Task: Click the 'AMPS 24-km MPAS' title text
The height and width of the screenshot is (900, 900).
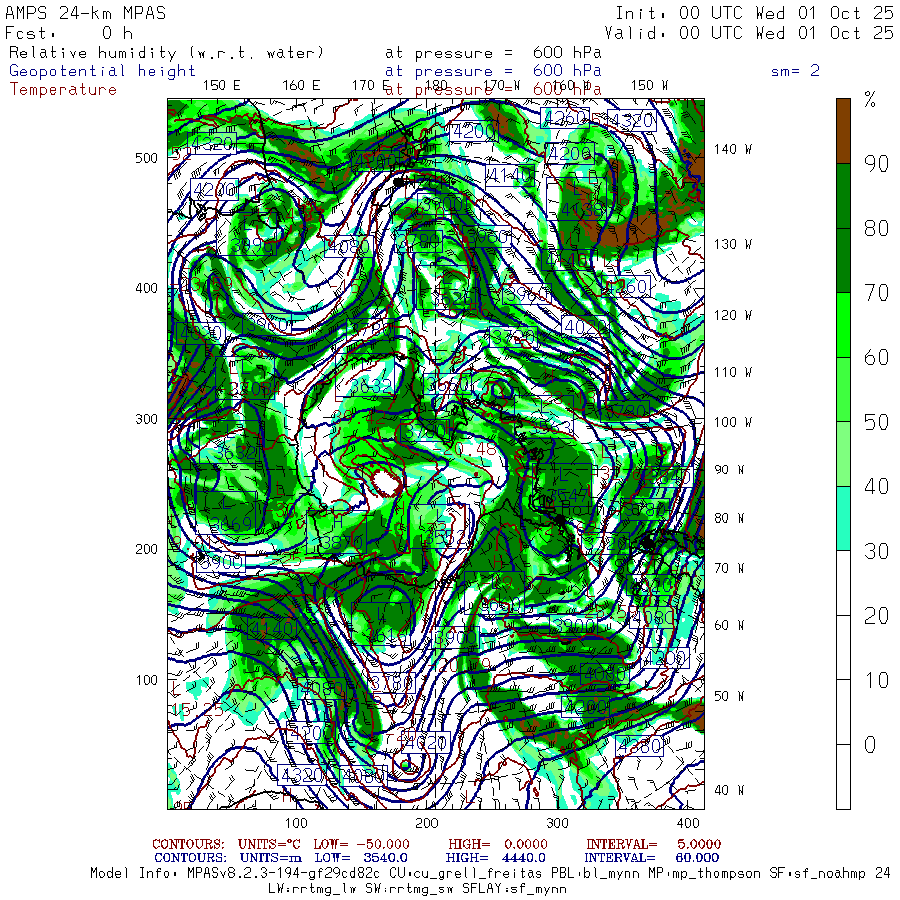Action: 86,13
